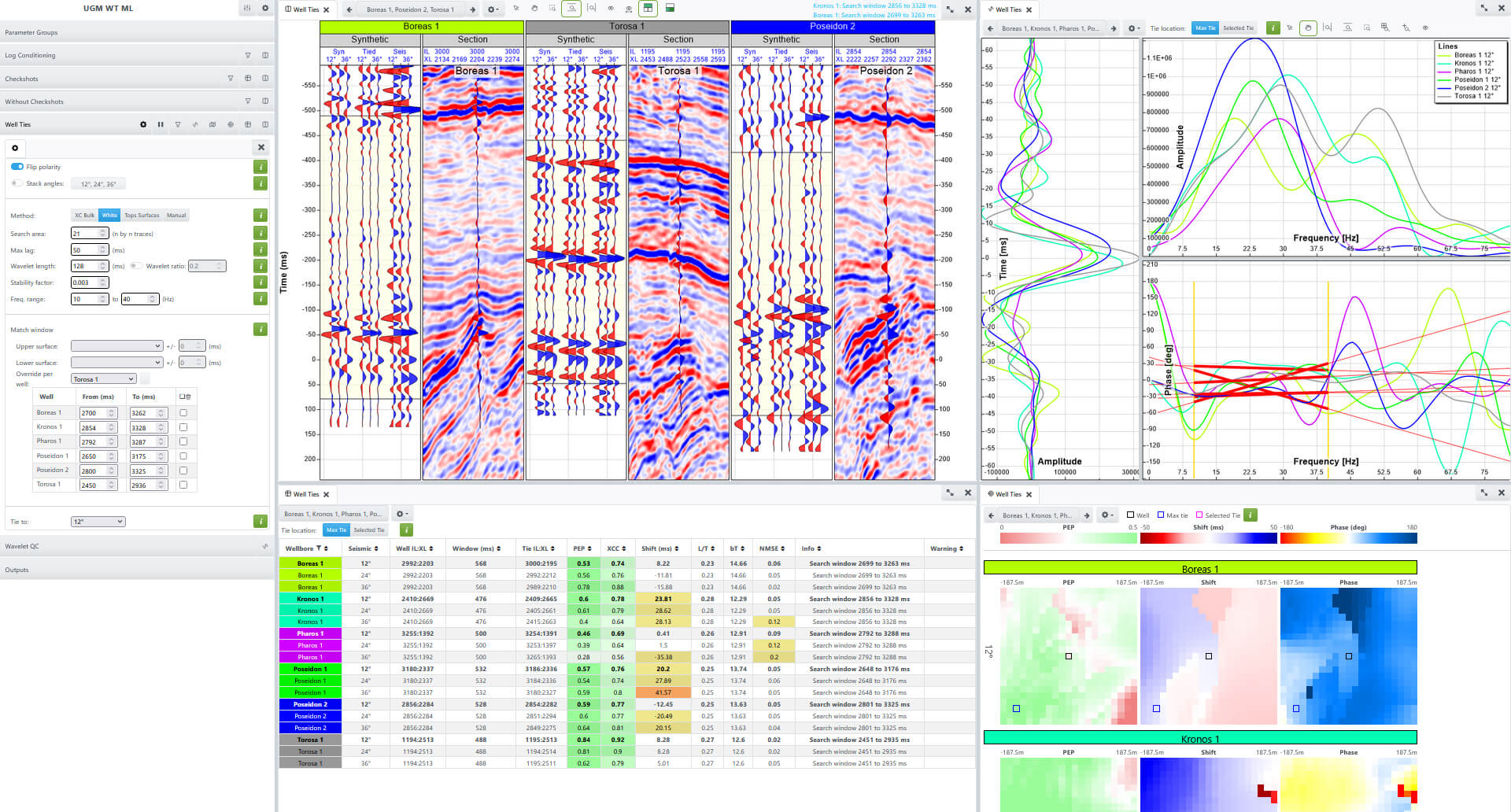The width and height of the screenshot is (1511, 812).
Task: Click the Well Ties gear settings icon
Action: [143, 124]
